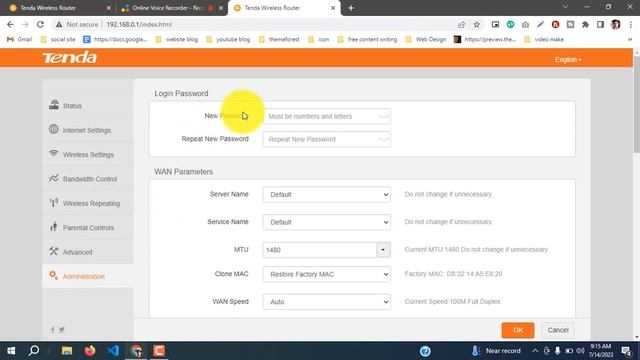Click inside the MTU 1480 field
The width and height of the screenshot is (640, 360).
click(320, 250)
